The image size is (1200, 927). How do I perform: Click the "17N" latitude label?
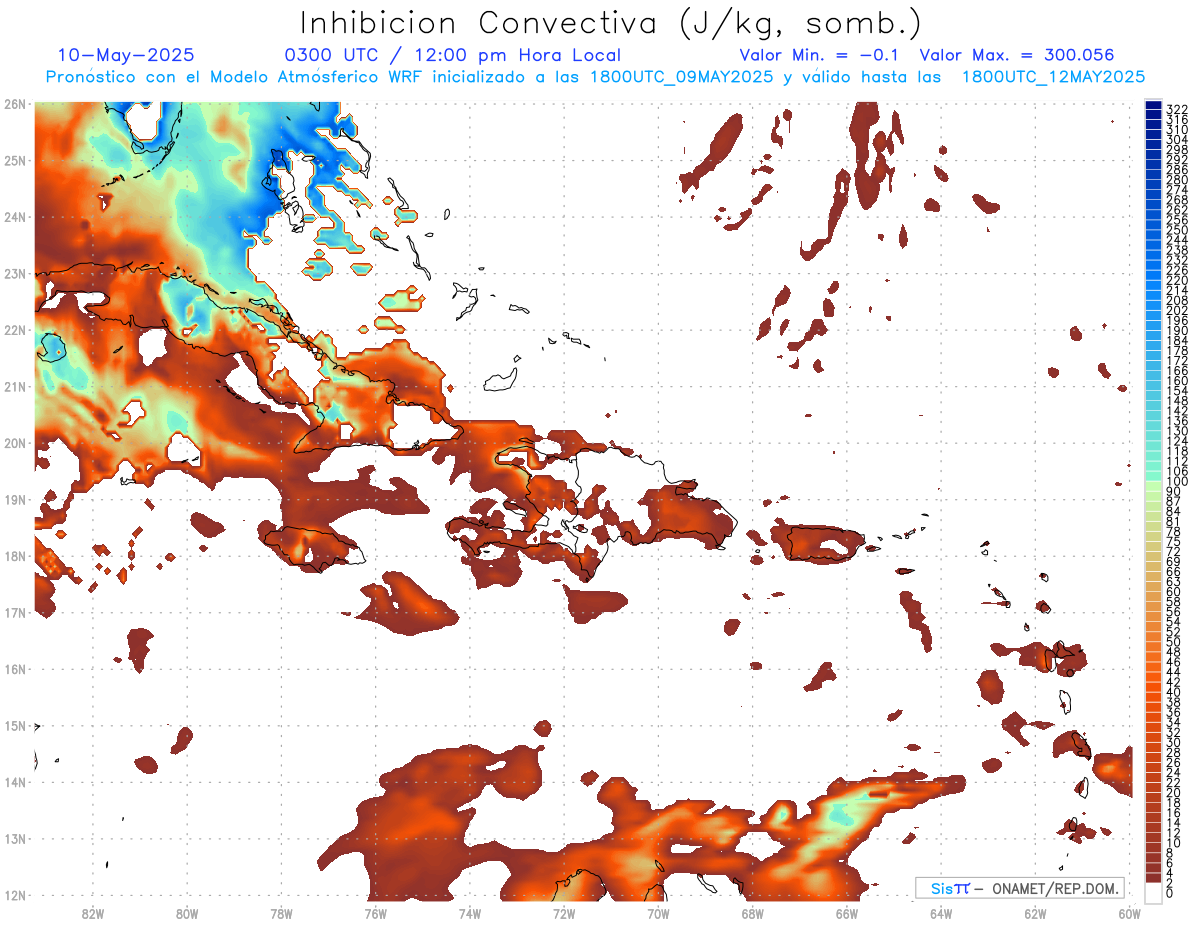point(14,613)
